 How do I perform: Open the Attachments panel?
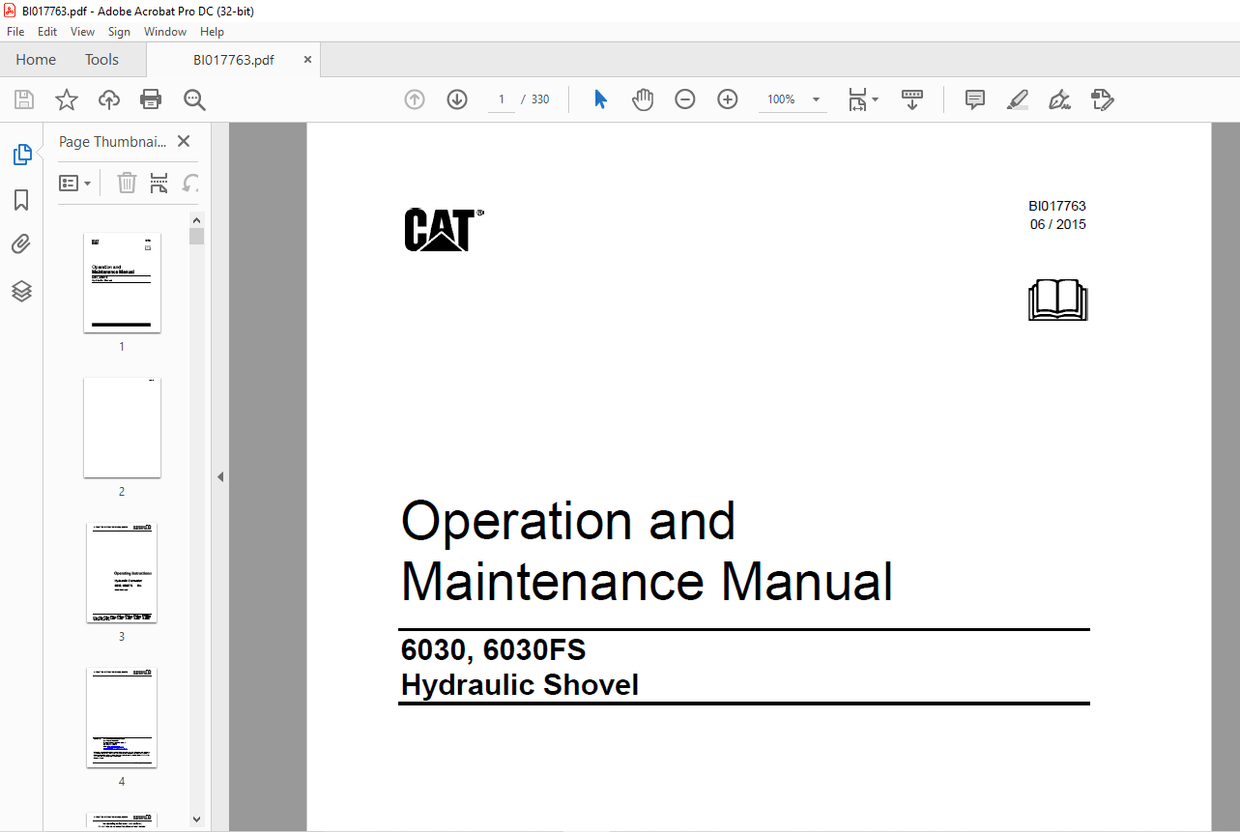[21, 243]
